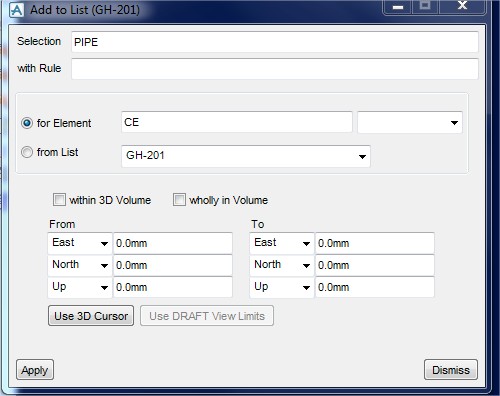Minimize the Add to List window

(398, 6)
